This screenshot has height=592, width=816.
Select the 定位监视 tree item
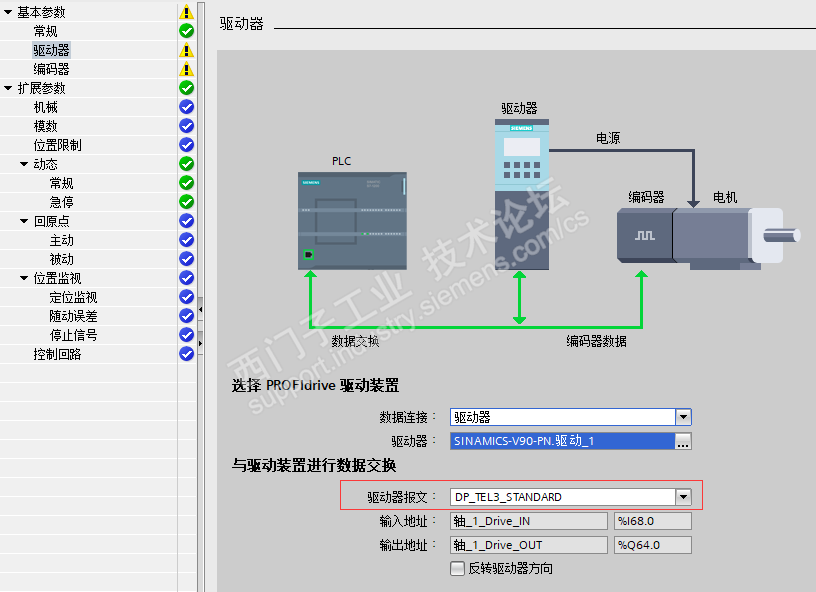point(73,297)
